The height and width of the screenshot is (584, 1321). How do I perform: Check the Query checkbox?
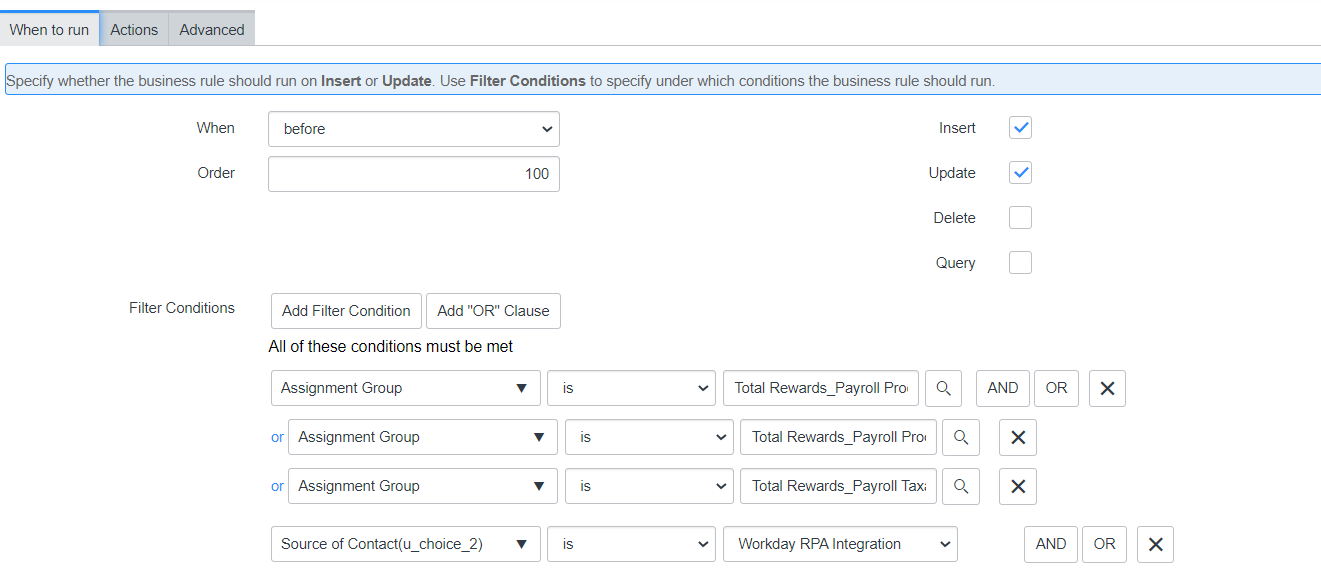tap(1020, 263)
